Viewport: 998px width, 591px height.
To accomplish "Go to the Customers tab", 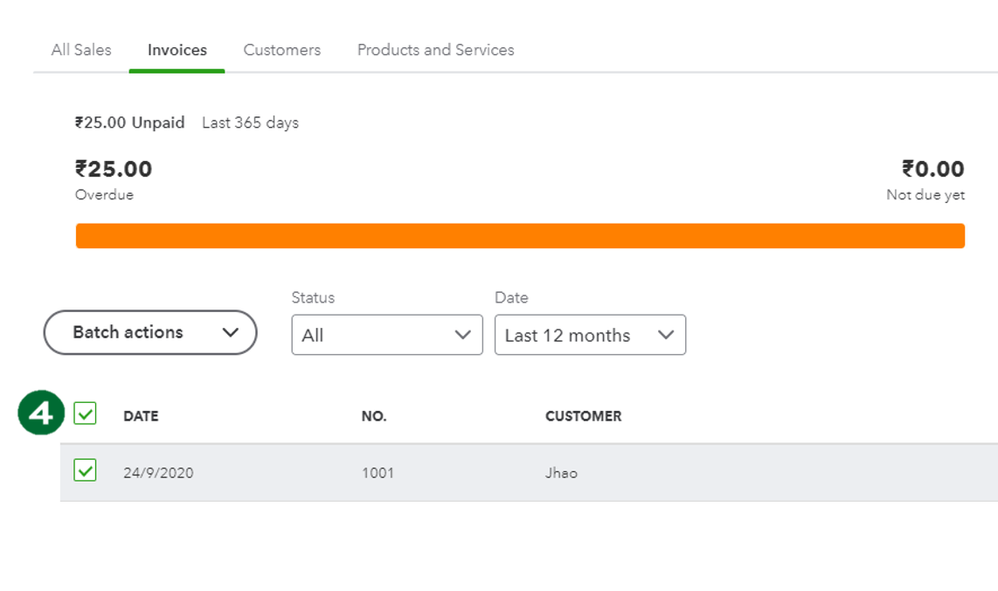I will coord(282,50).
